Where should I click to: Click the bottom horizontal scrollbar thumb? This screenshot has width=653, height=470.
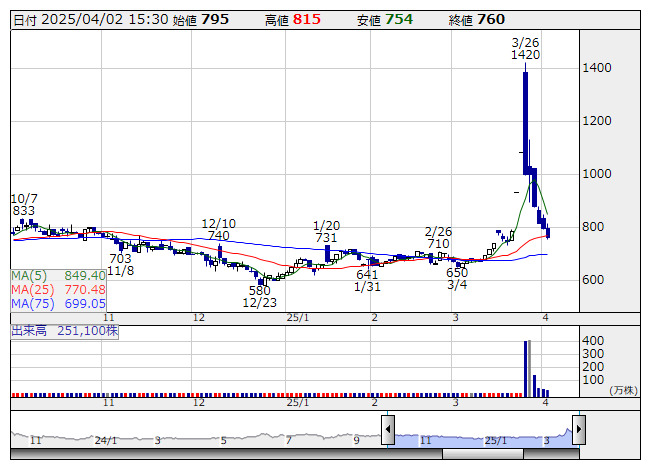tap(483, 454)
